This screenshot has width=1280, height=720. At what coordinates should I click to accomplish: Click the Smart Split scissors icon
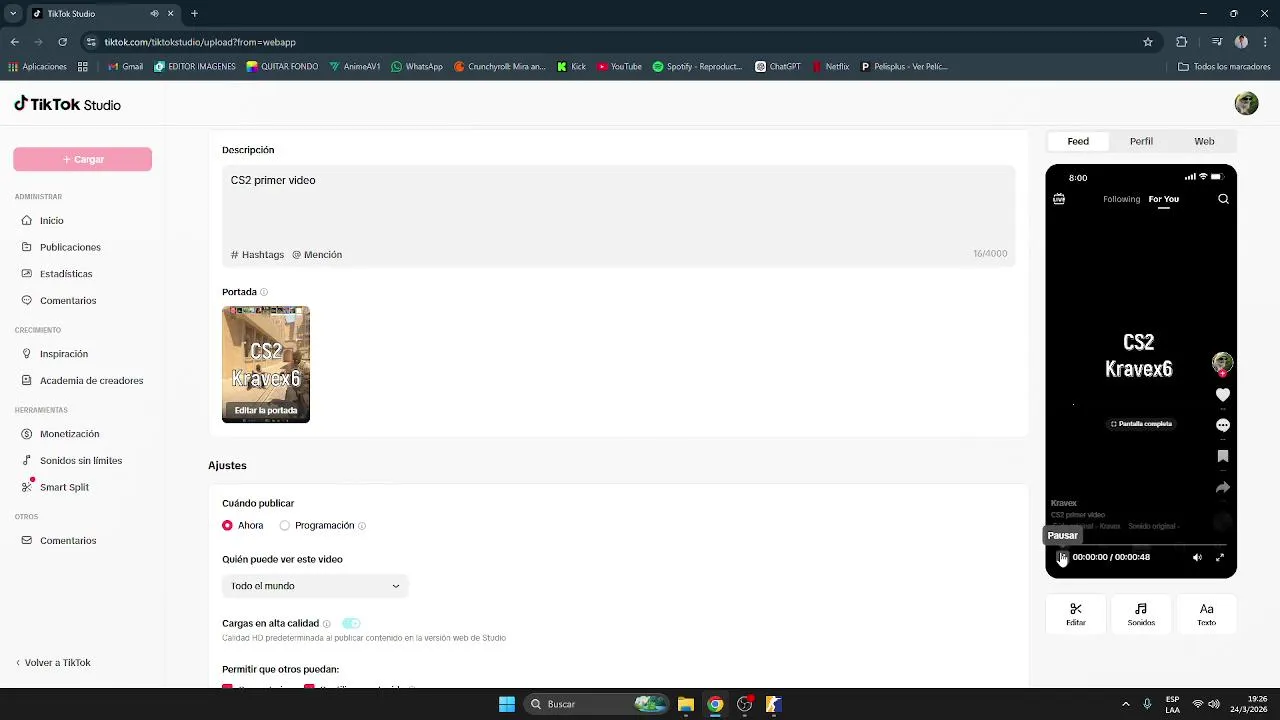(27, 487)
